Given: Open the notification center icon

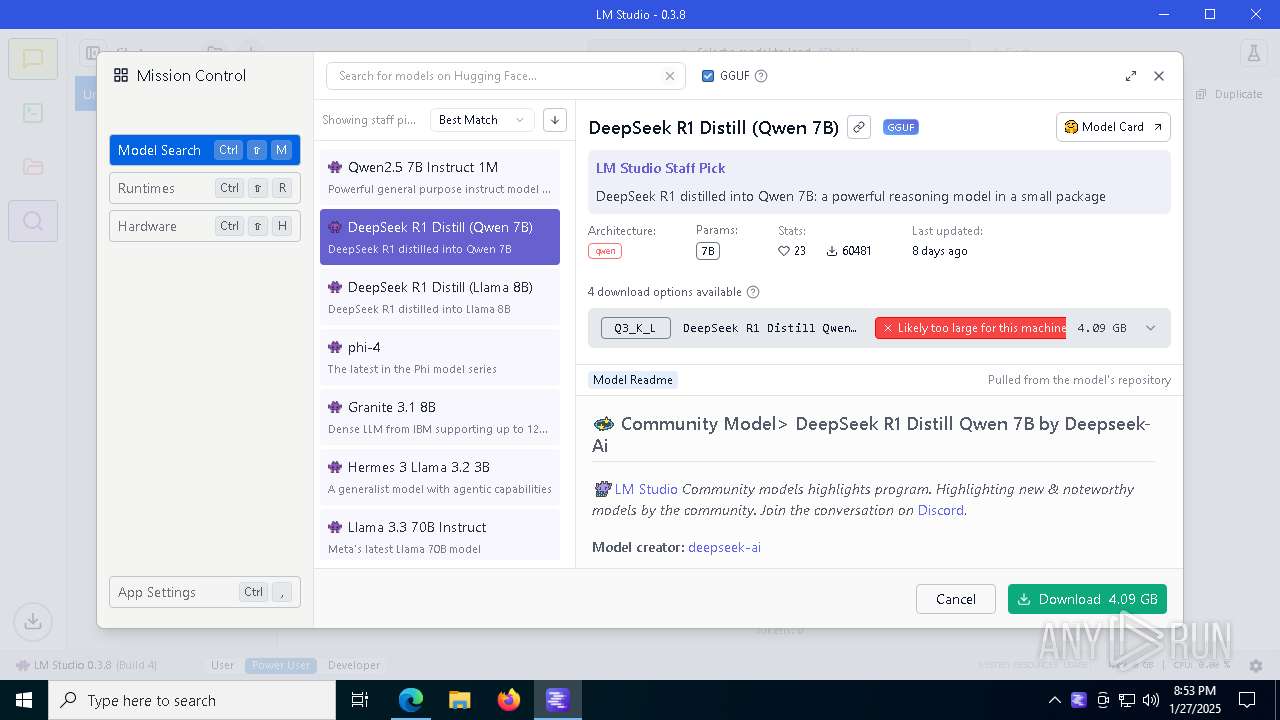Looking at the screenshot, I should coord(1247,700).
